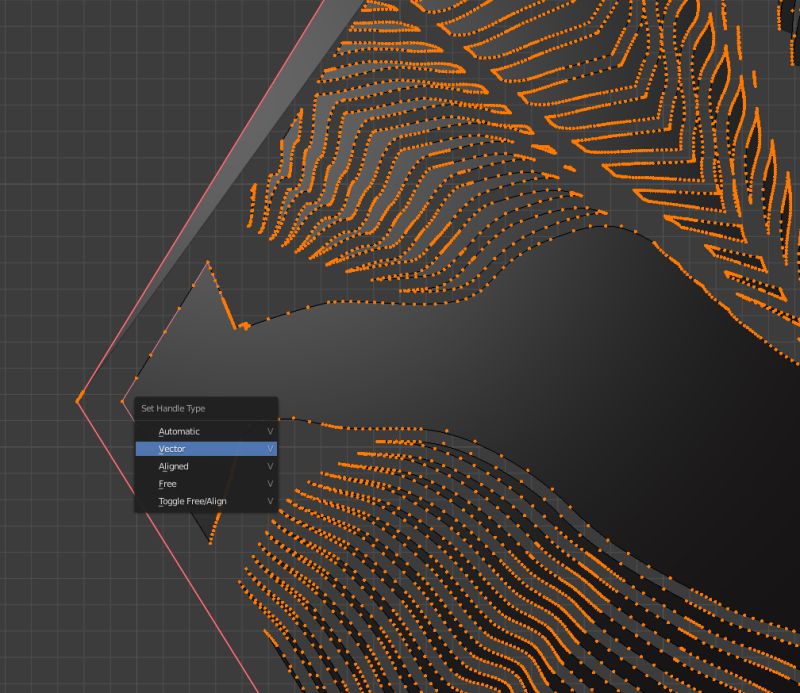Click Toggle Free/Align menu option

click(x=193, y=501)
